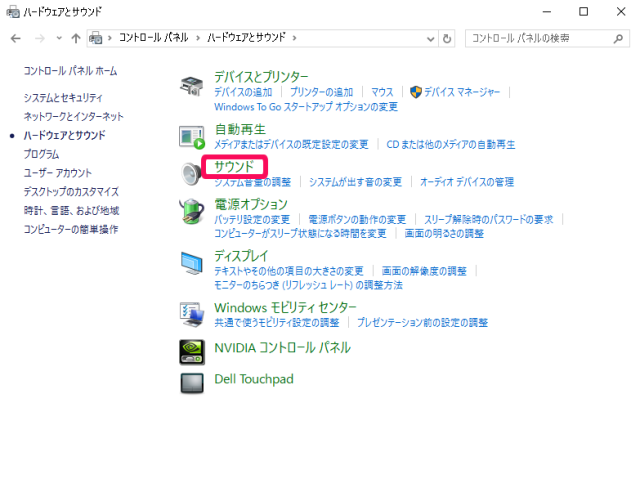
Task: Click 画面の解像度の調整 link
Action: (x=424, y=271)
